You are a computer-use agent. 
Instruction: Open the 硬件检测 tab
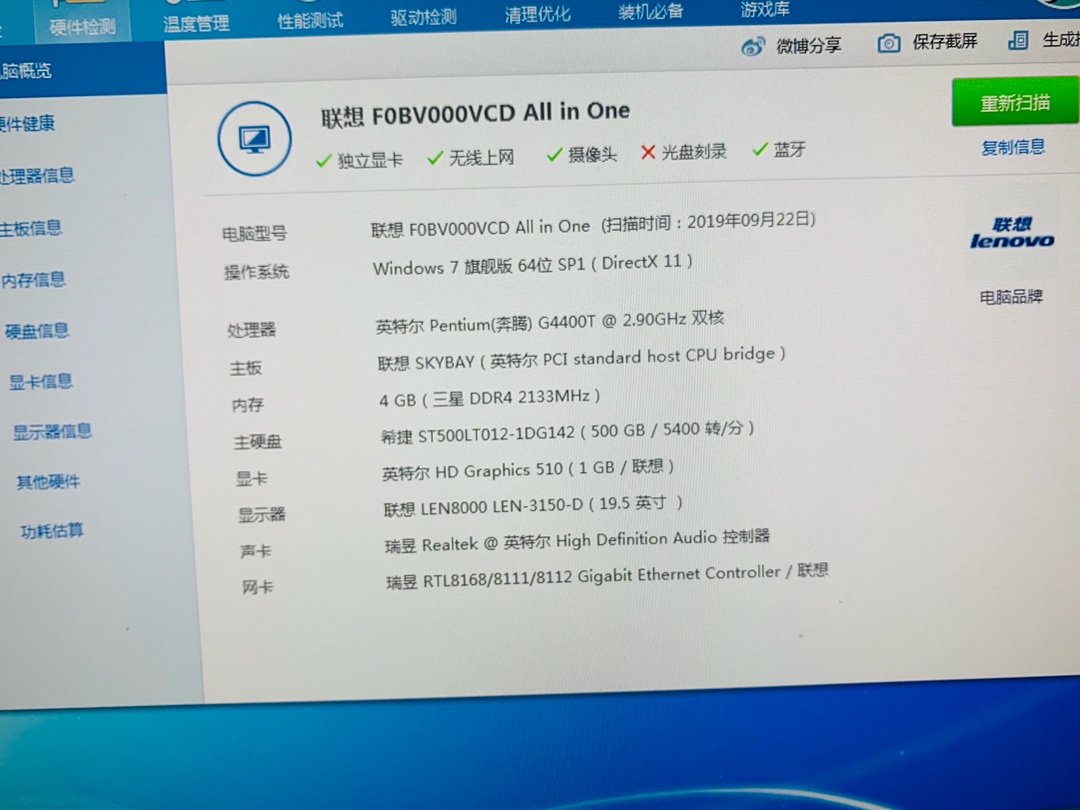[83, 26]
